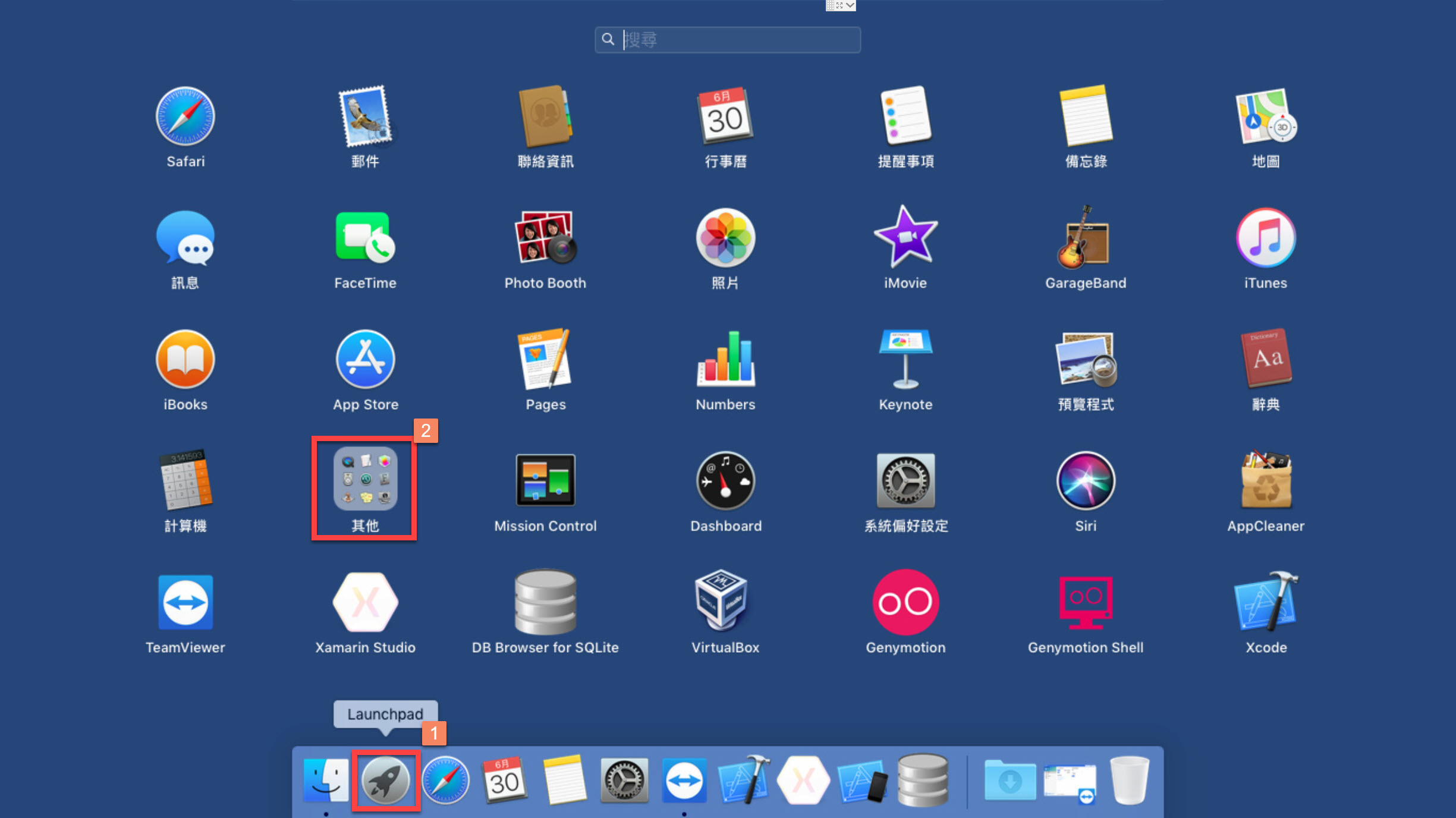Open the App Store
This screenshot has height=818, width=1456.
click(x=365, y=360)
